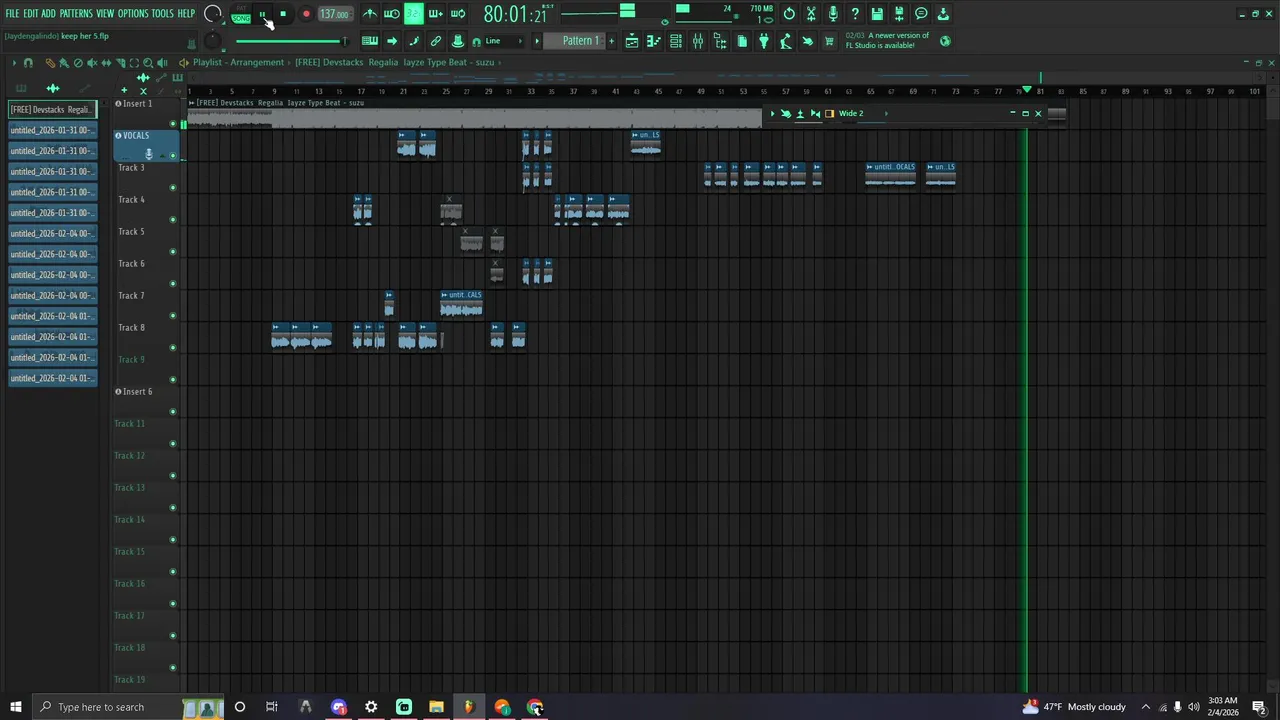Click the stamp icon in the toolbar
Screen dimensions: 1280x720
(x=457, y=41)
